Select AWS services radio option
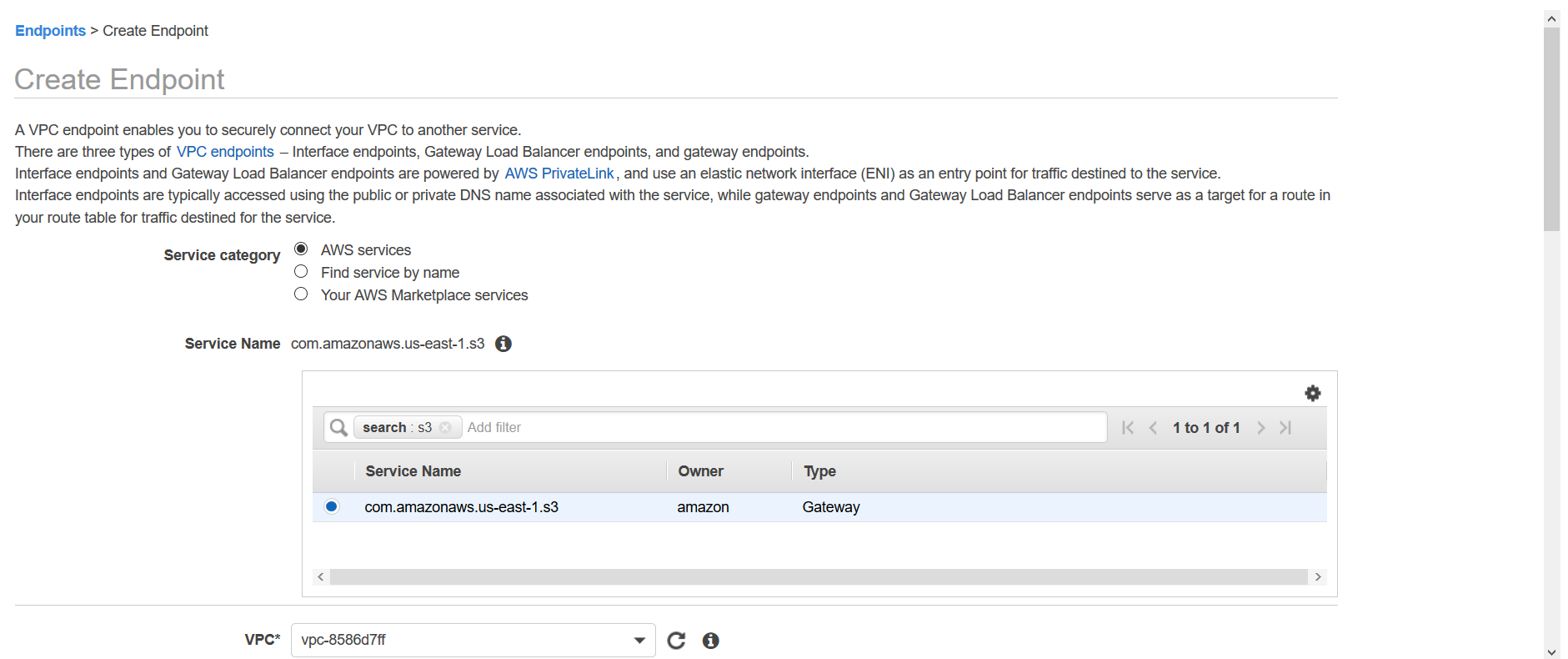Image resolution: width=1568 pixels, height=659 pixels. point(301,249)
